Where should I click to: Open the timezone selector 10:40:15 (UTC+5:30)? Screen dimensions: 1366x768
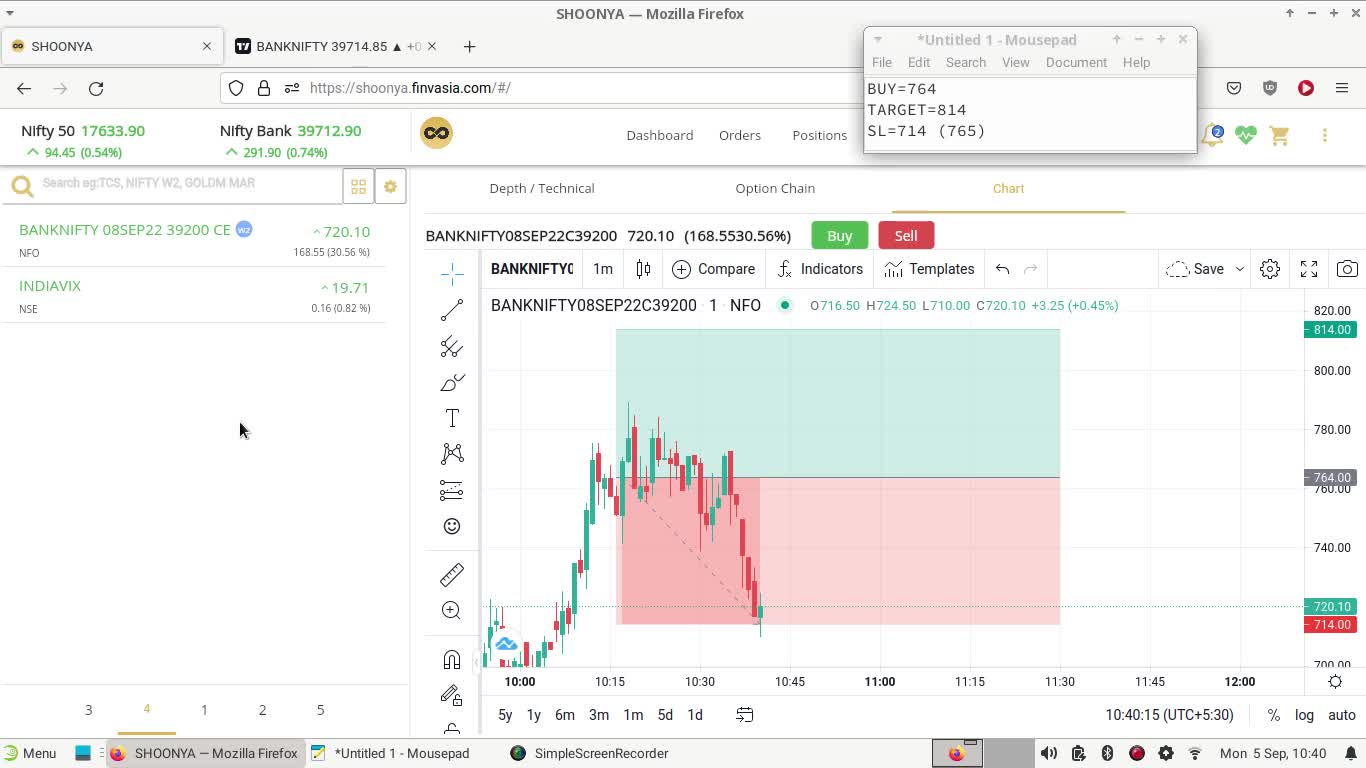(1169, 715)
